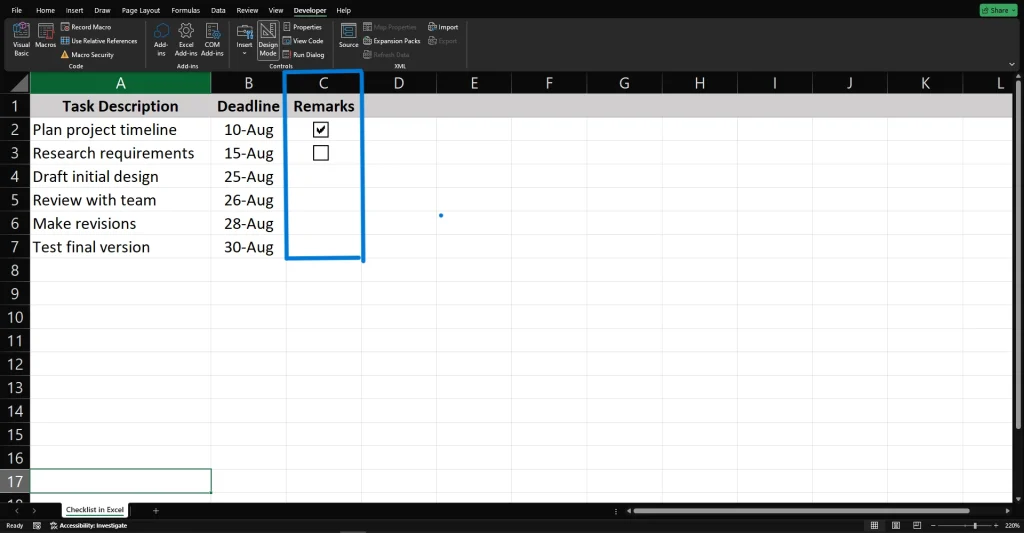This screenshot has height=533, width=1024.
Task: Click the 30-Aug date cell
Action: pos(249,247)
